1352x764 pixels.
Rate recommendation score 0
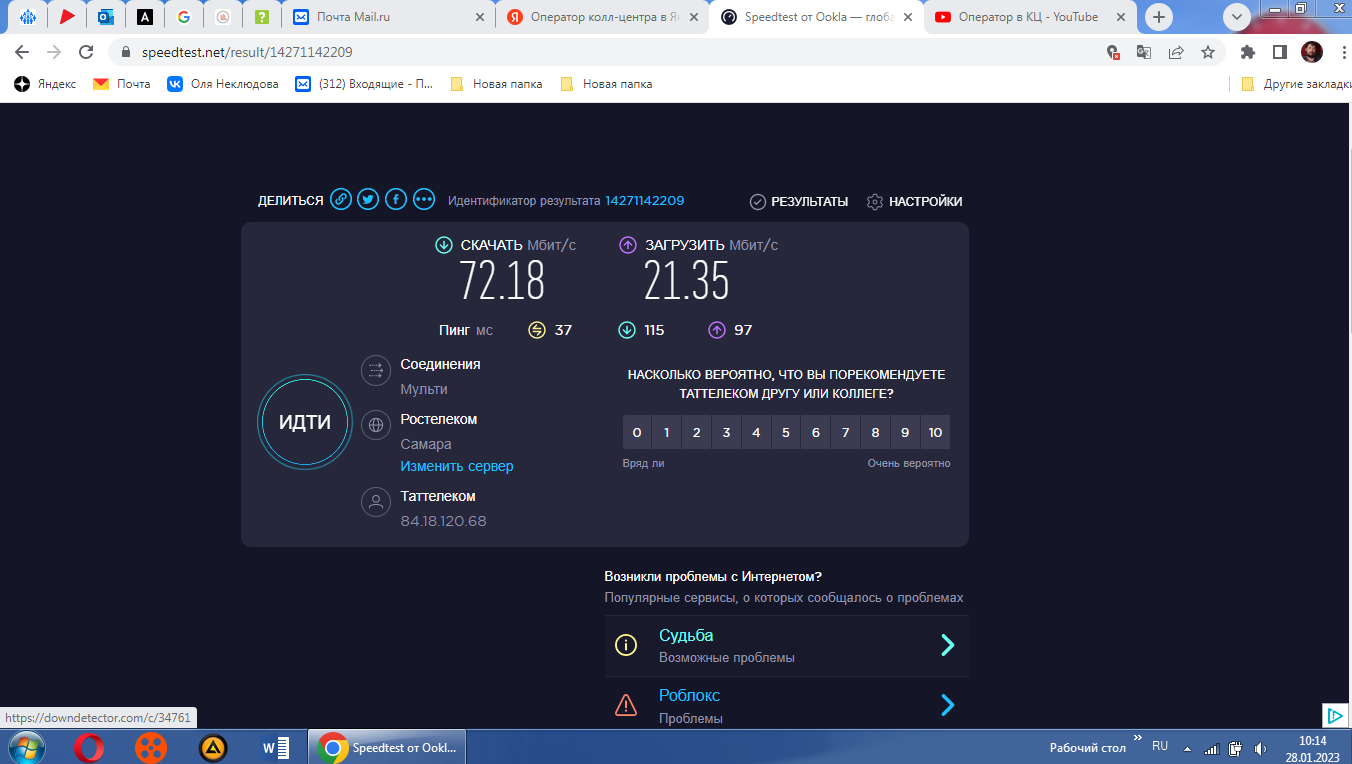coord(637,432)
